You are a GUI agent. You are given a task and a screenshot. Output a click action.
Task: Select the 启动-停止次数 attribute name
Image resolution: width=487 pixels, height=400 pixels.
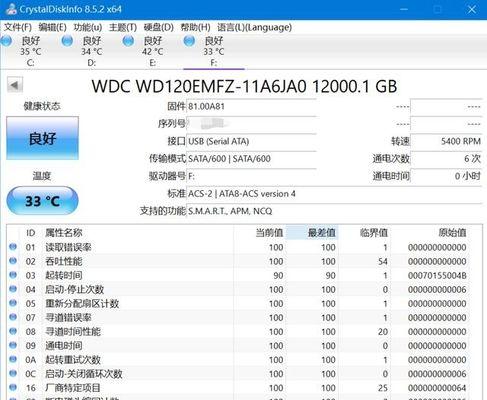tap(75, 289)
